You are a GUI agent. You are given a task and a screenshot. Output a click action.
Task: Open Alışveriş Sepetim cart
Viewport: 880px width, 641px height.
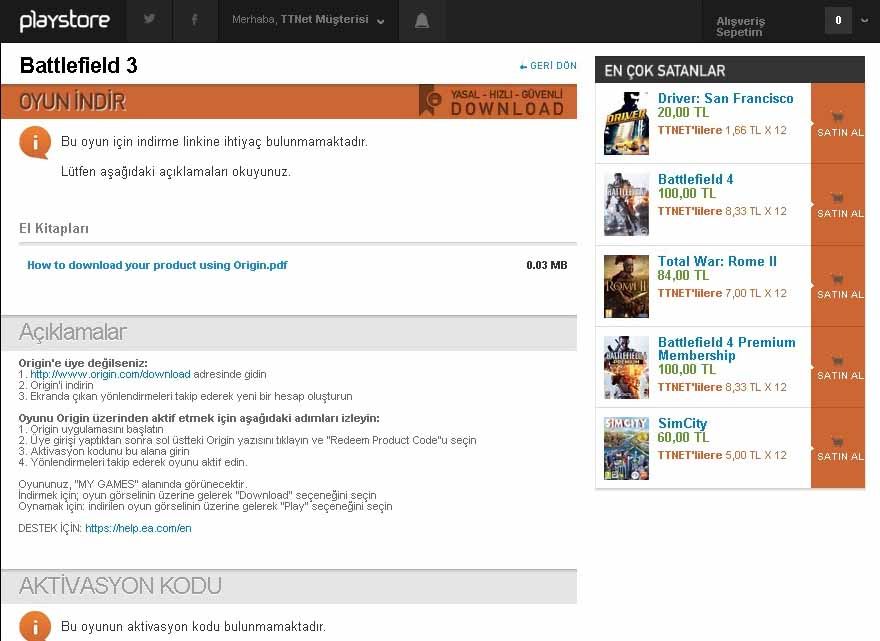[740, 26]
